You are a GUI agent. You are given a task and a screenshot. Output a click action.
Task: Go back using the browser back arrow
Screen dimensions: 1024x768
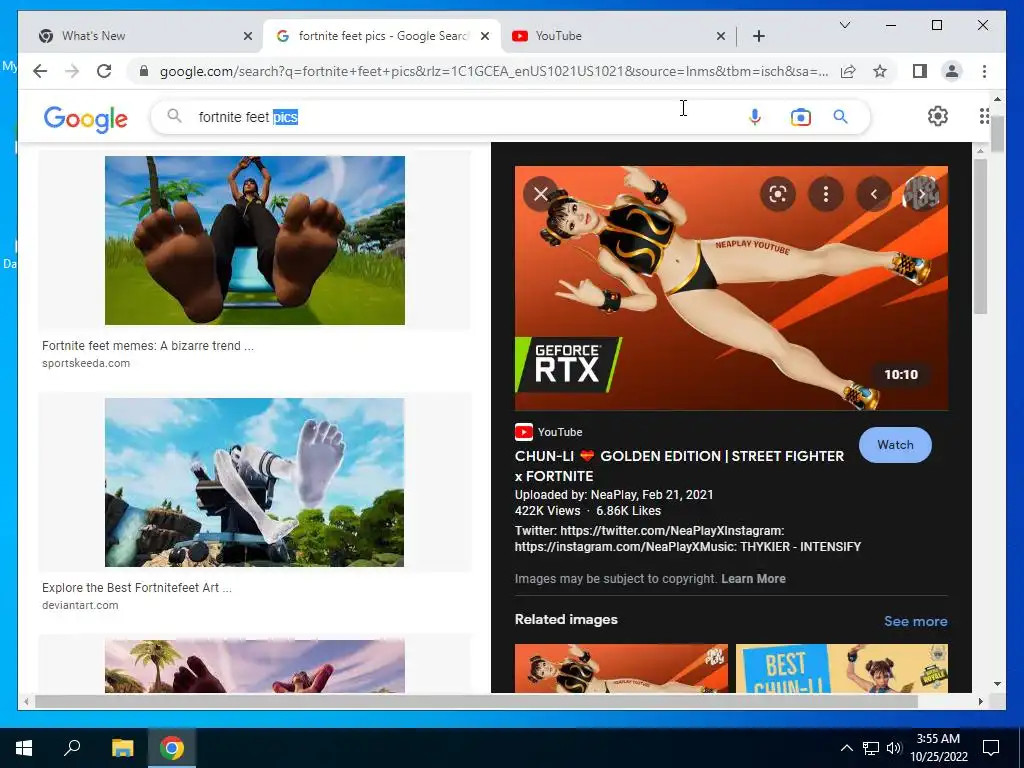[40, 71]
